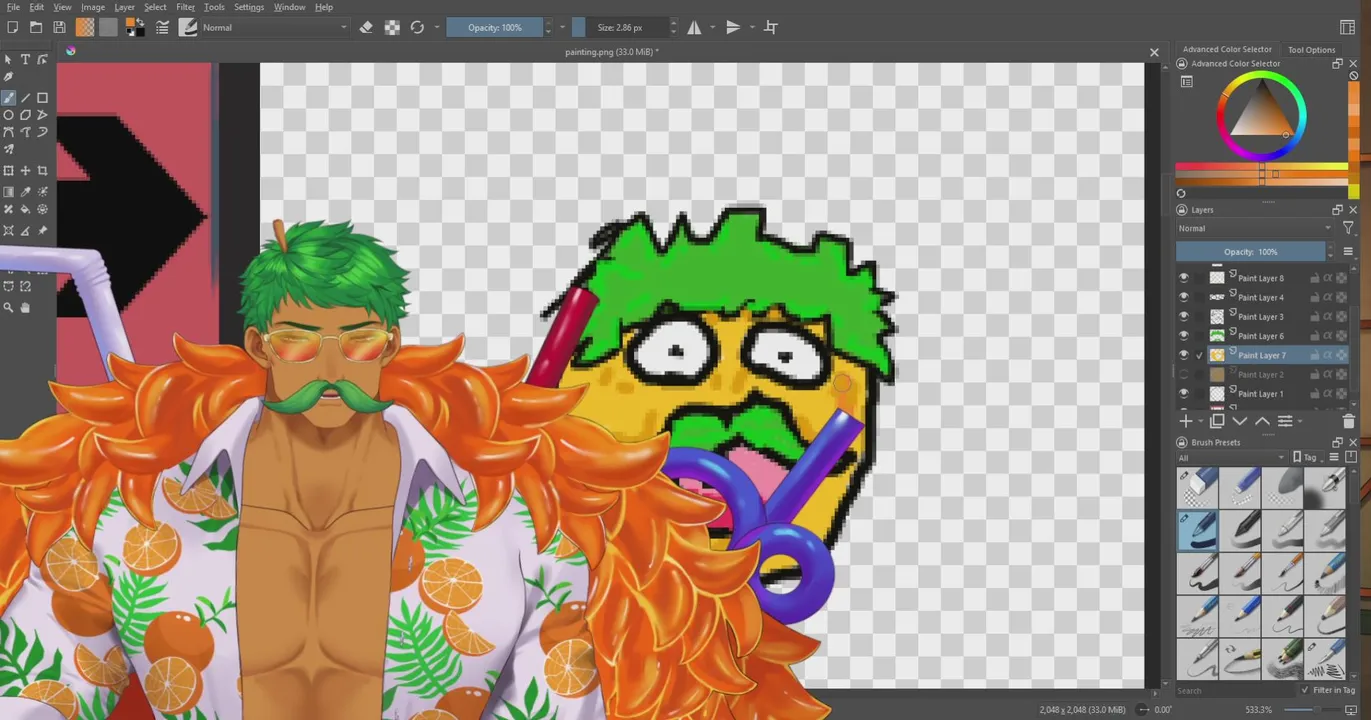The height and width of the screenshot is (720, 1371).
Task: Expand vertical mirror options arrow
Action: 750,28
